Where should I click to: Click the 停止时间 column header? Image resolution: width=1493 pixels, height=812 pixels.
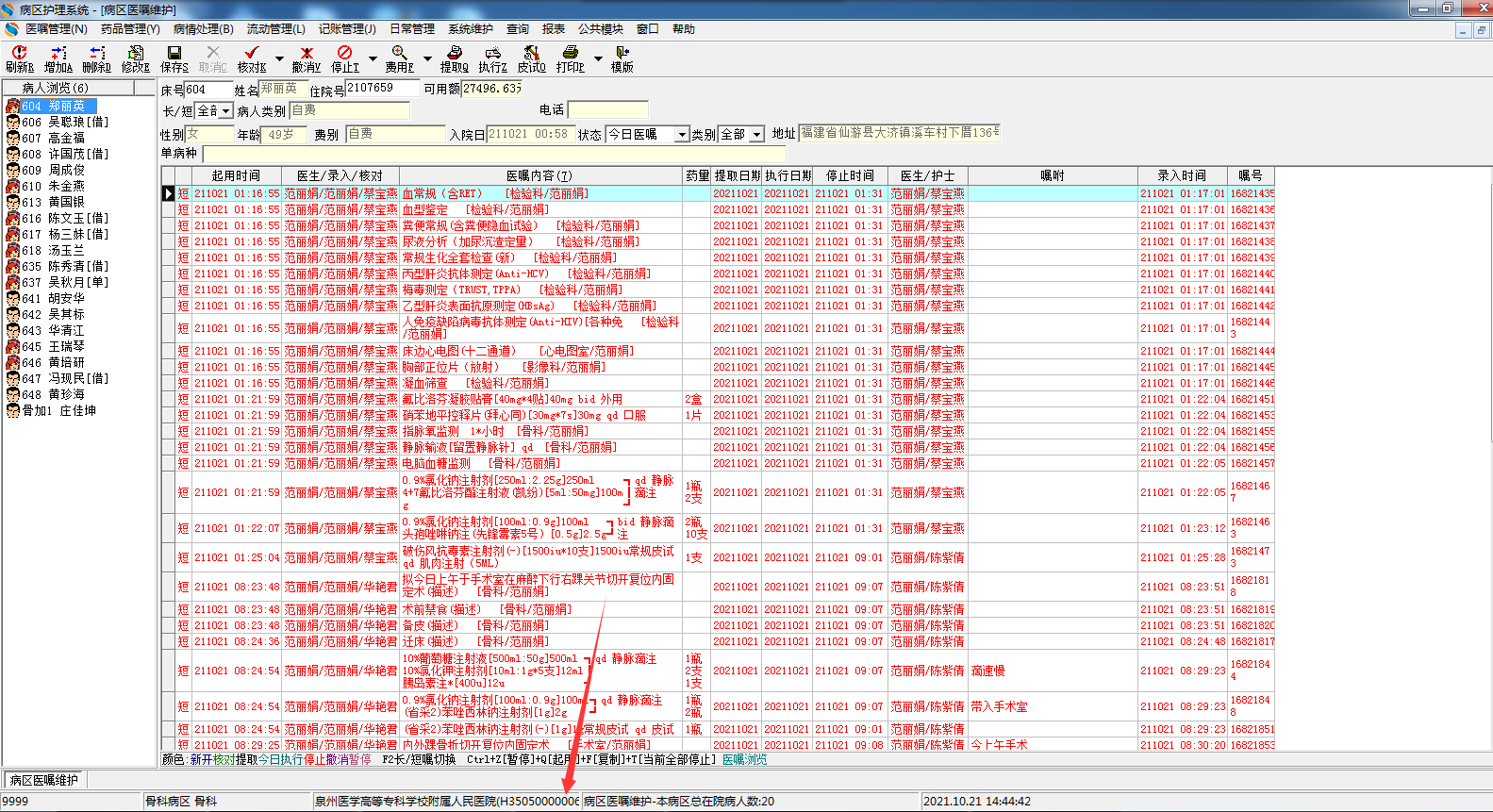click(850, 175)
